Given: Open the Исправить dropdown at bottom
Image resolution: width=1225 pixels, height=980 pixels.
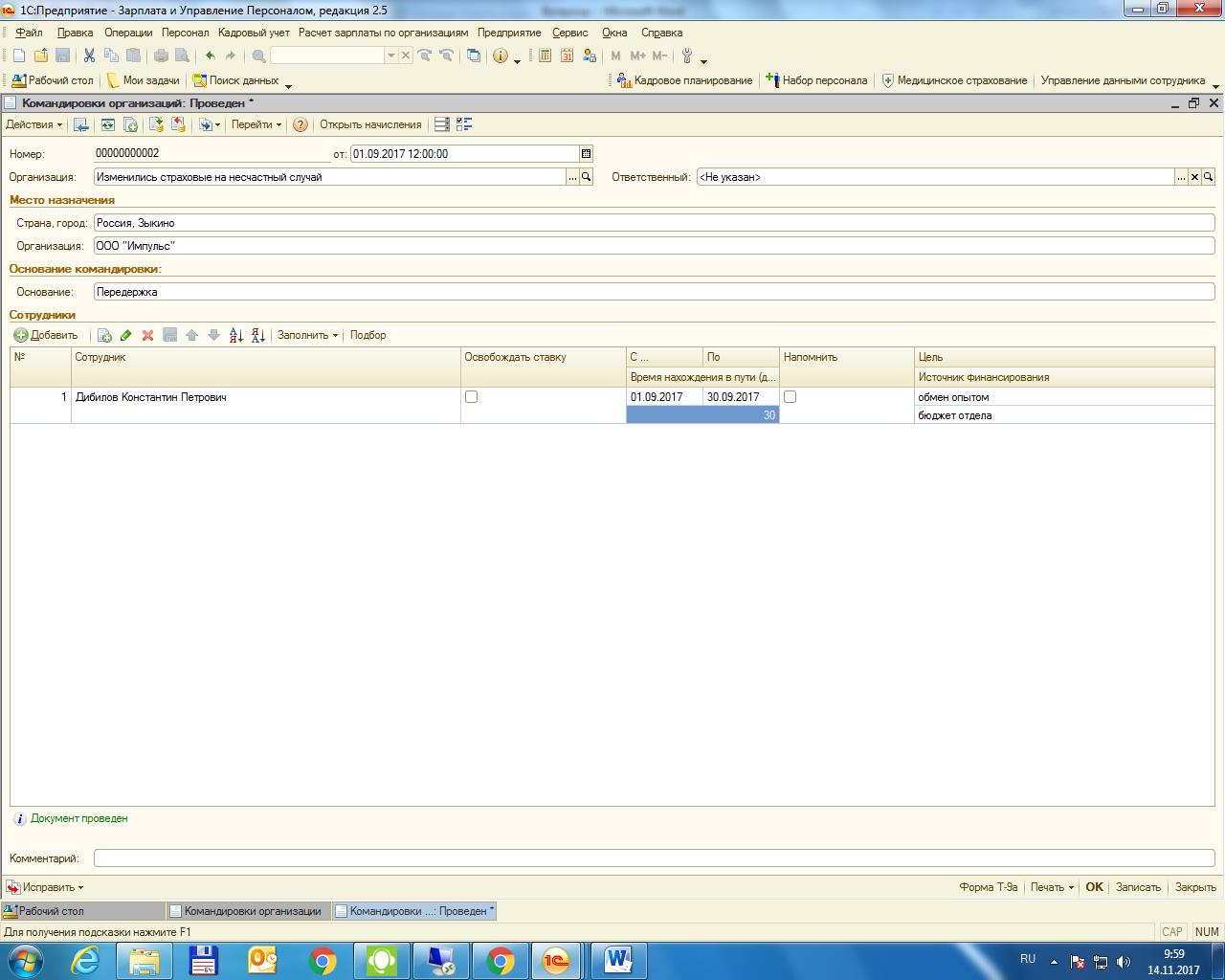Looking at the screenshot, I should pos(46,887).
